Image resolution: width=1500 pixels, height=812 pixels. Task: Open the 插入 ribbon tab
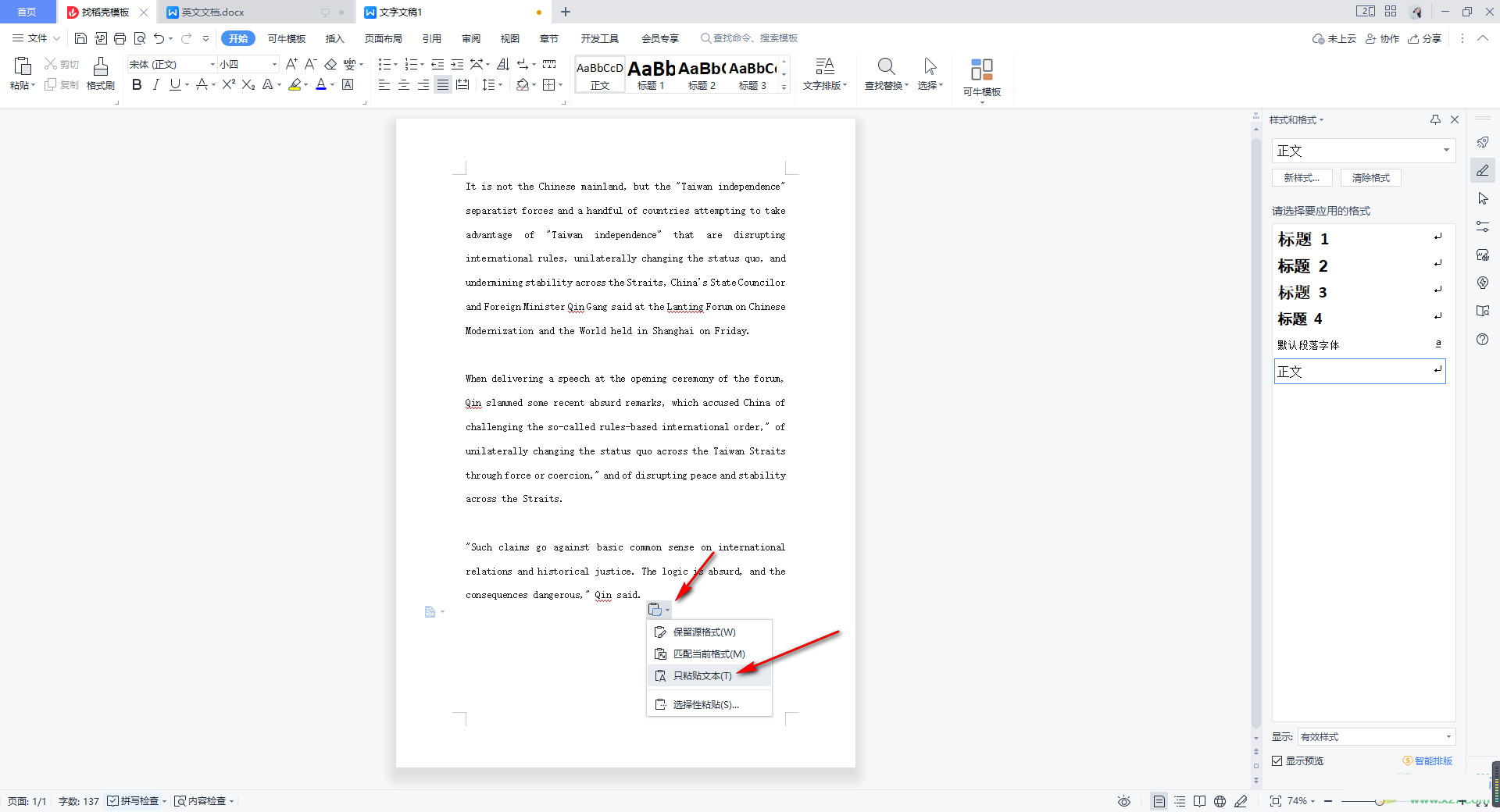(335, 38)
